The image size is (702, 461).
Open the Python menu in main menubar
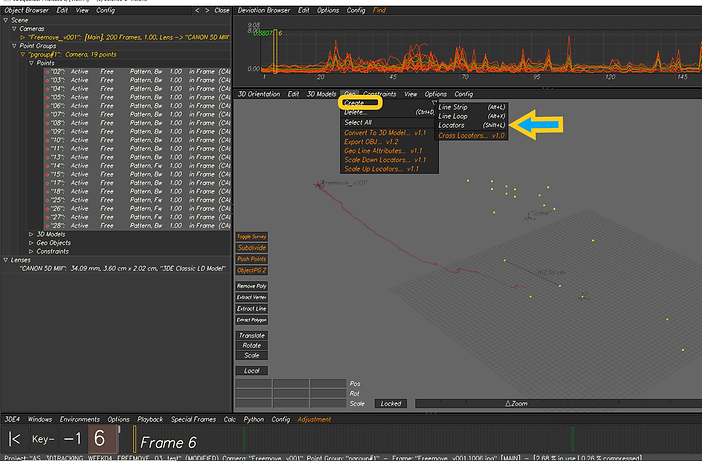(253, 419)
